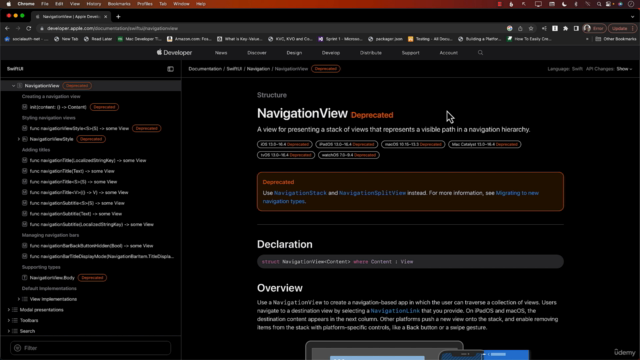Click the filter icon in sidebar filter field
This screenshot has height=360, width=640.
[18, 348]
